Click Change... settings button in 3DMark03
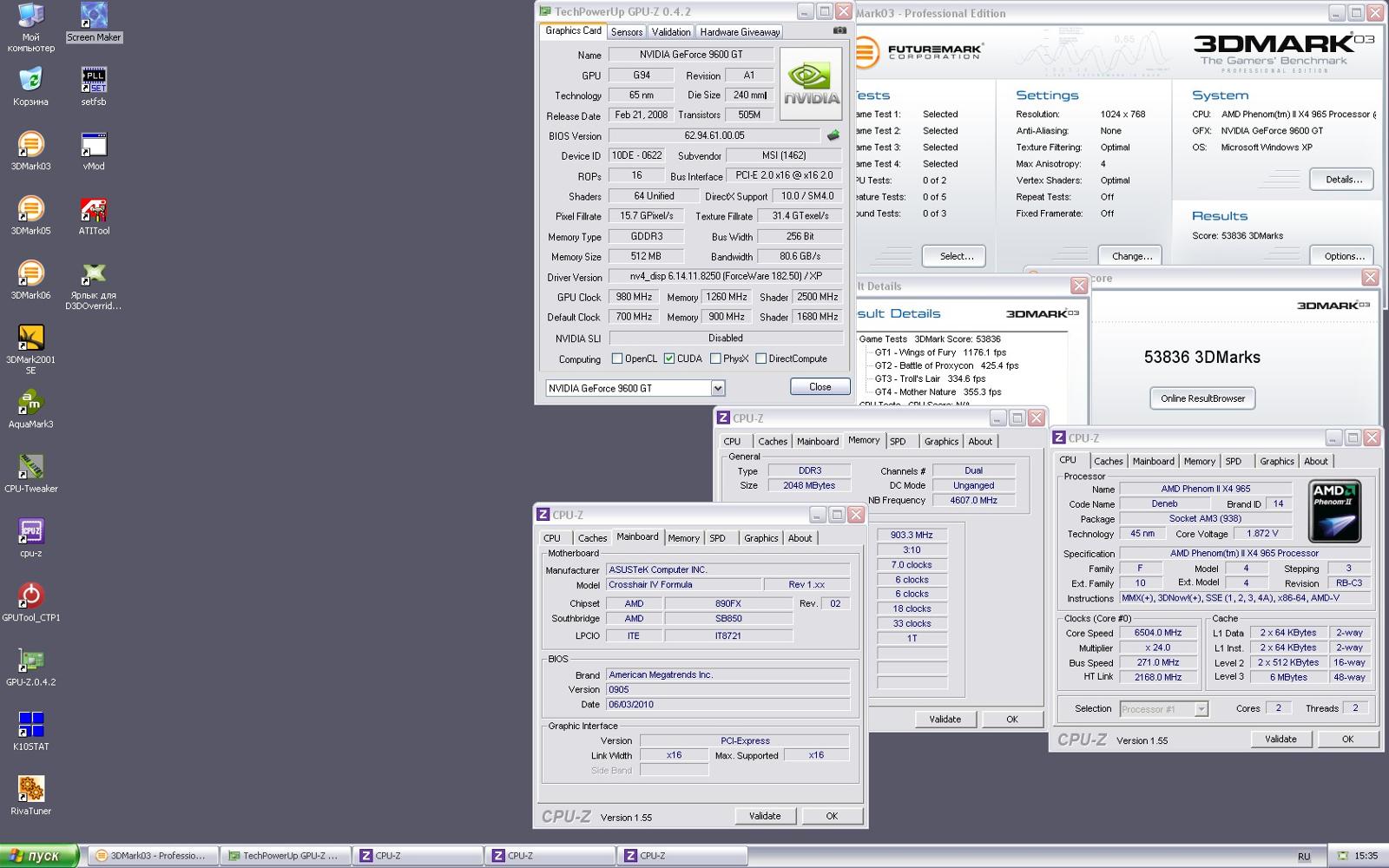Image resolution: width=1389 pixels, height=868 pixels. pos(1132,256)
